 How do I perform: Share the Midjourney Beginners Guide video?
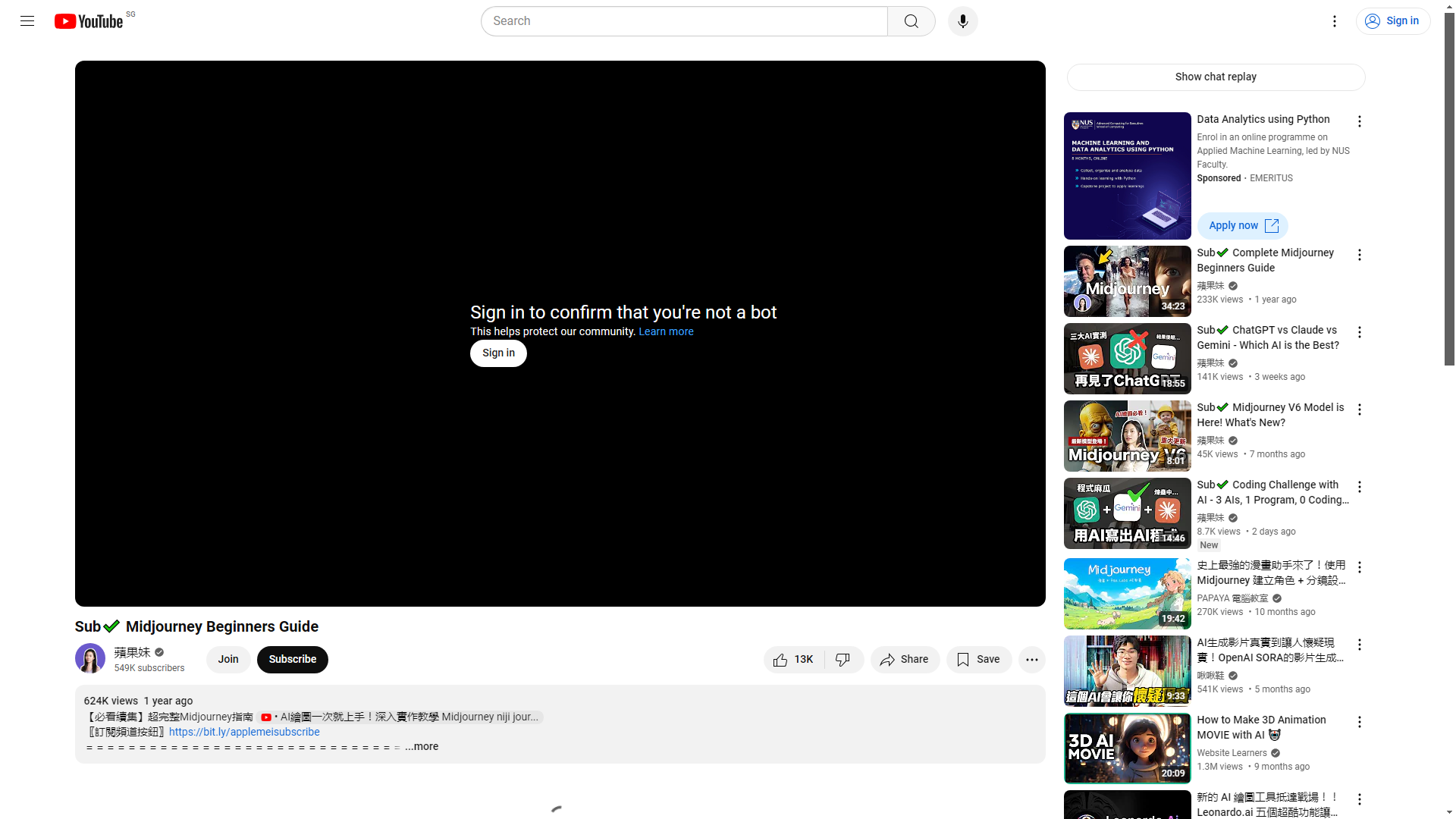(904, 660)
